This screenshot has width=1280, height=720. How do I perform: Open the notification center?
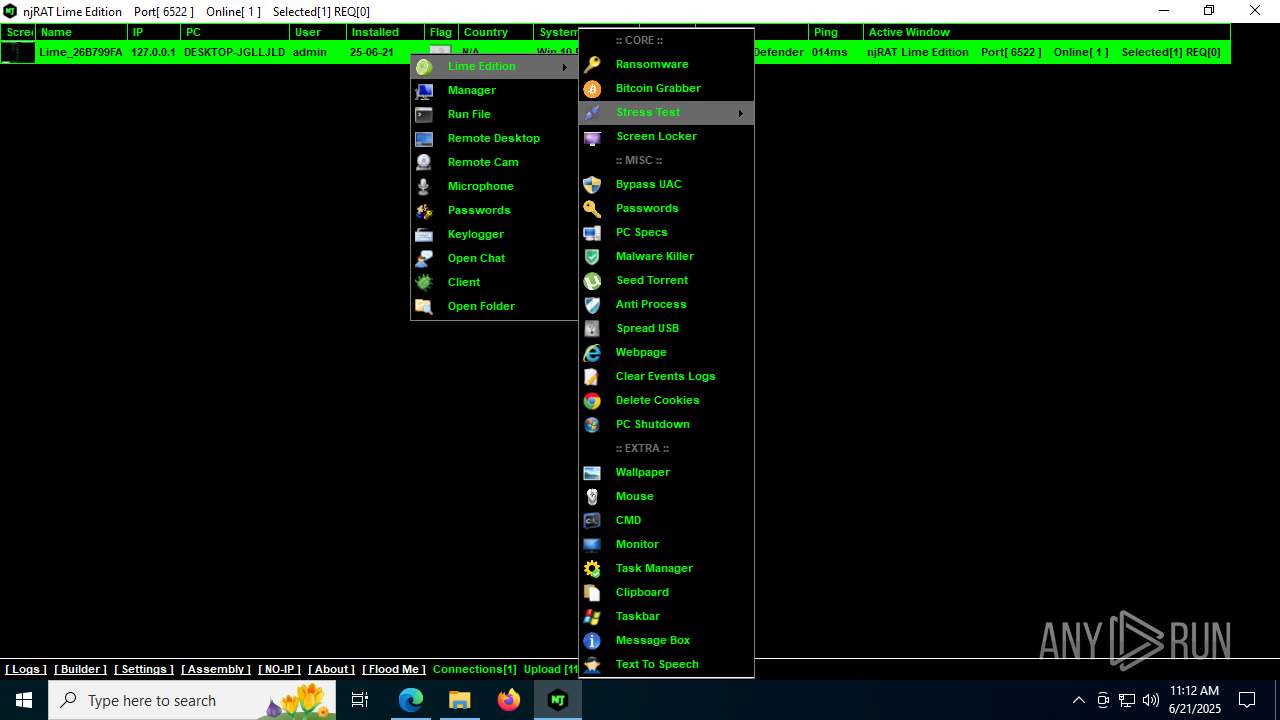pyautogui.click(x=1247, y=700)
